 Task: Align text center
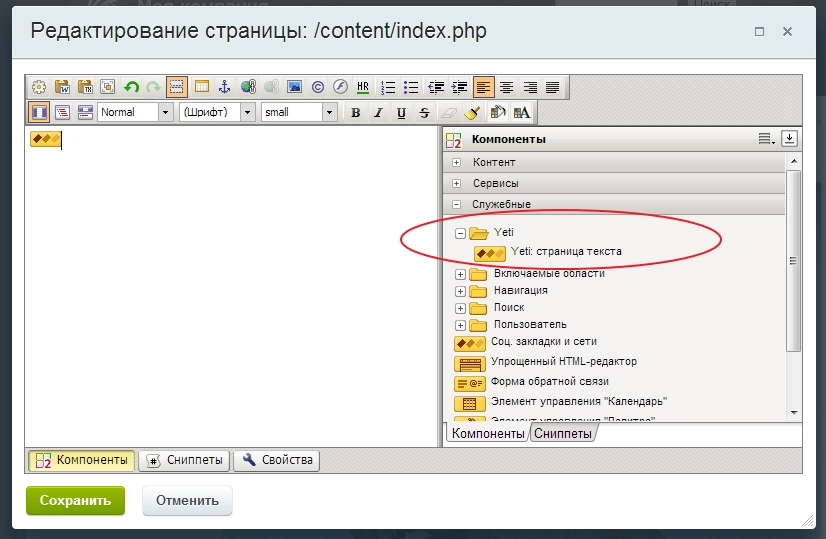click(506, 87)
